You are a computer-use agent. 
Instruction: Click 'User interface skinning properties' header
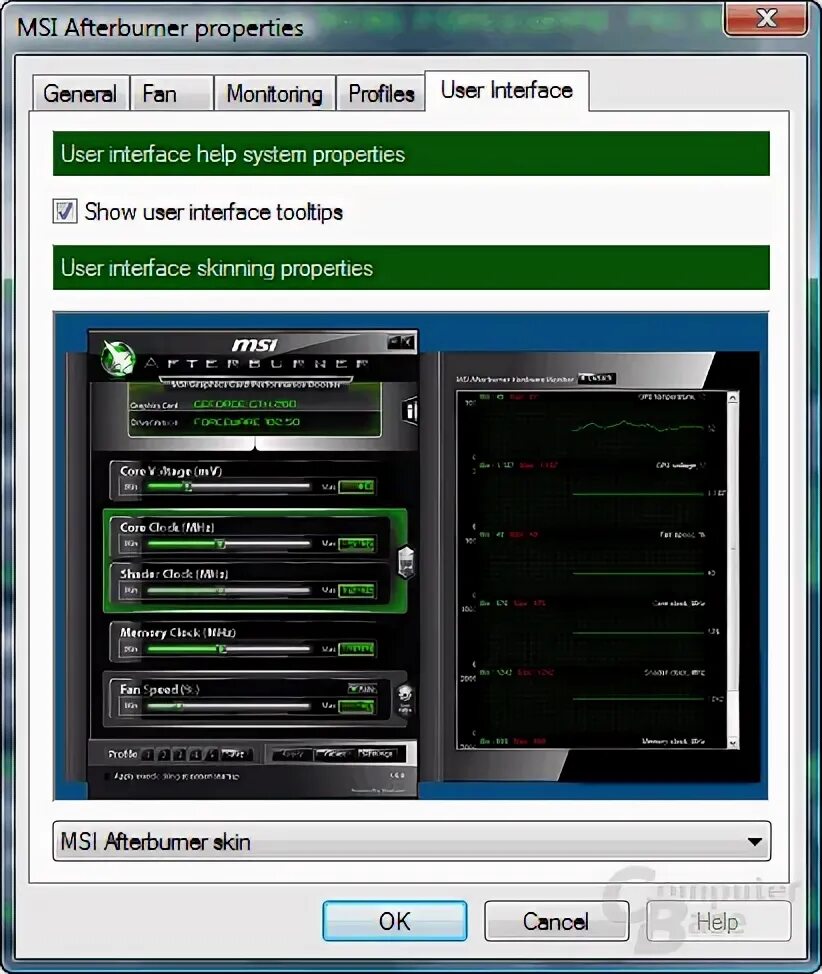pyautogui.click(x=411, y=268)
